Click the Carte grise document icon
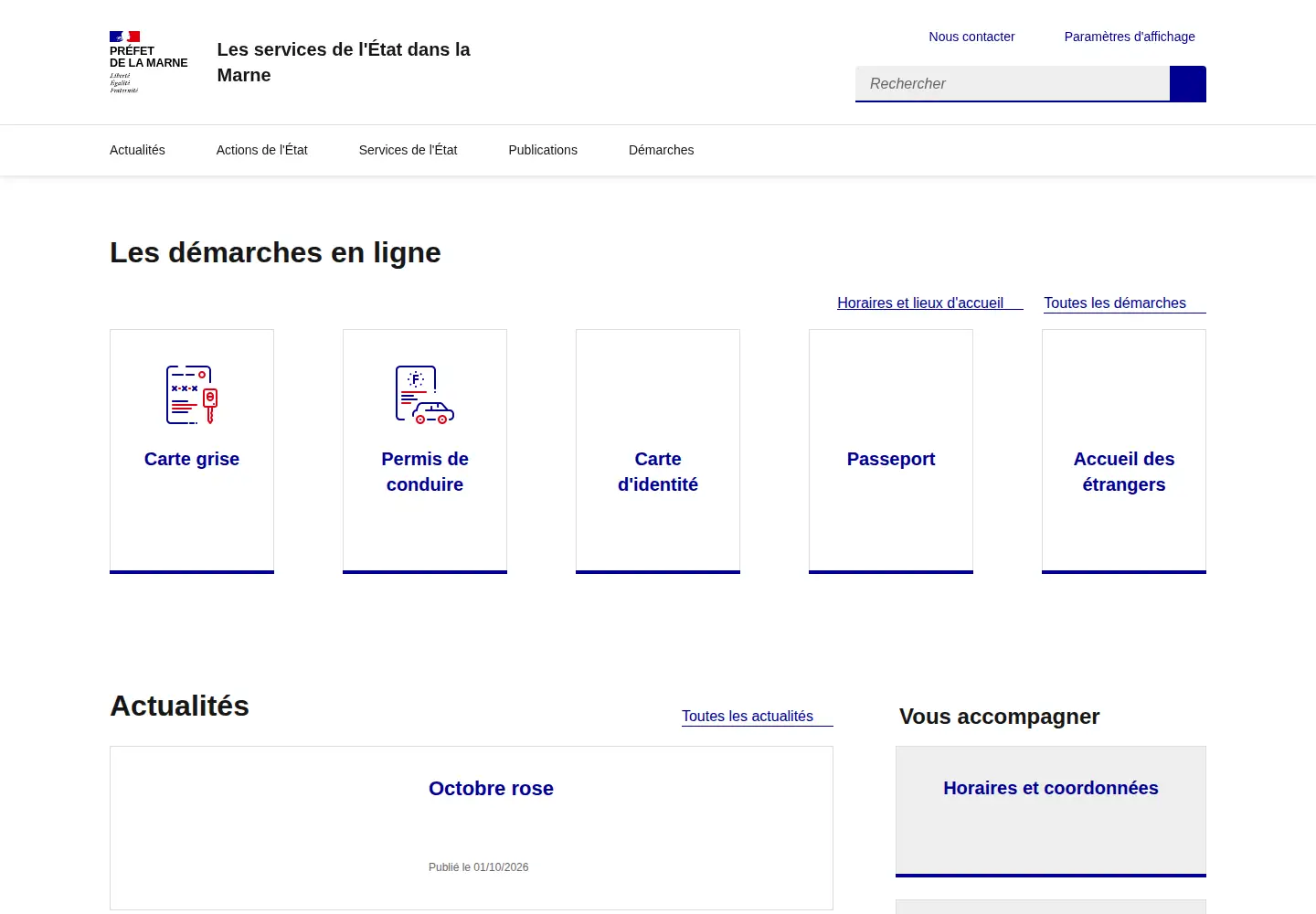 [x=192, y=395]
